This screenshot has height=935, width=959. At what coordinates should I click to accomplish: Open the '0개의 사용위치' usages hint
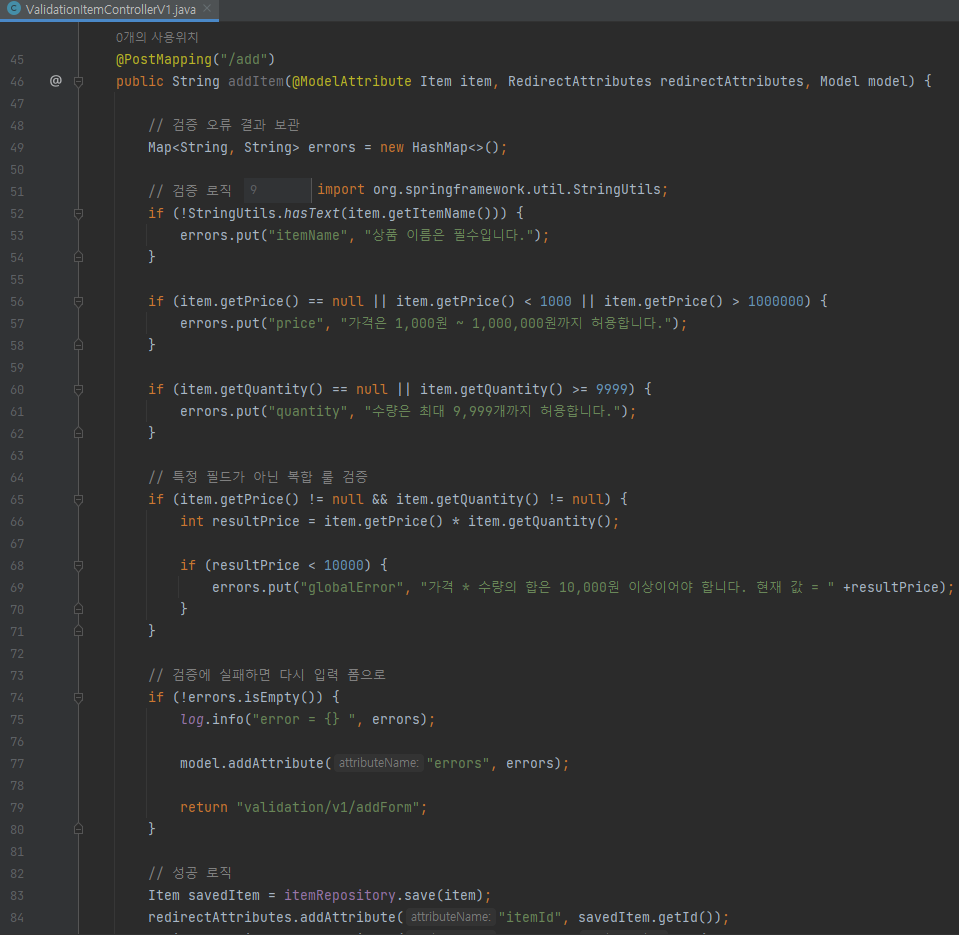click(157, 37)
